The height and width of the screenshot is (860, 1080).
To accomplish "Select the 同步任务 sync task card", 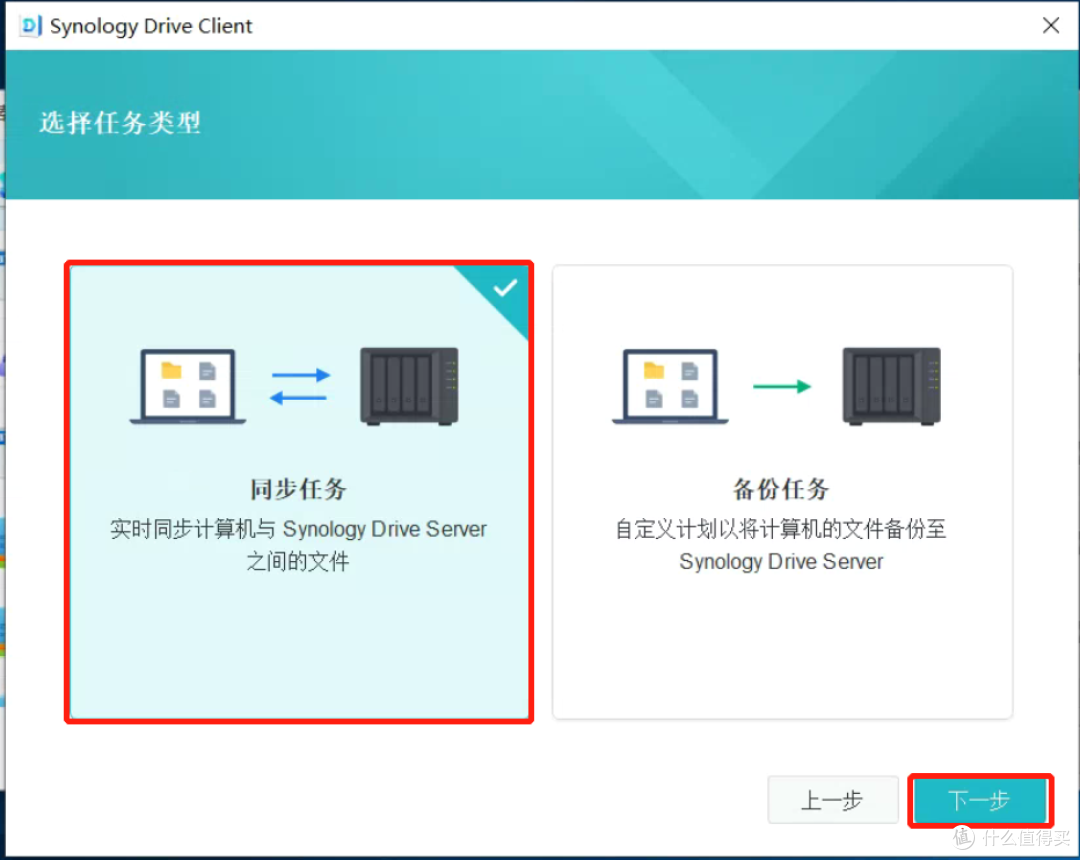I will [x=299, y=492].
